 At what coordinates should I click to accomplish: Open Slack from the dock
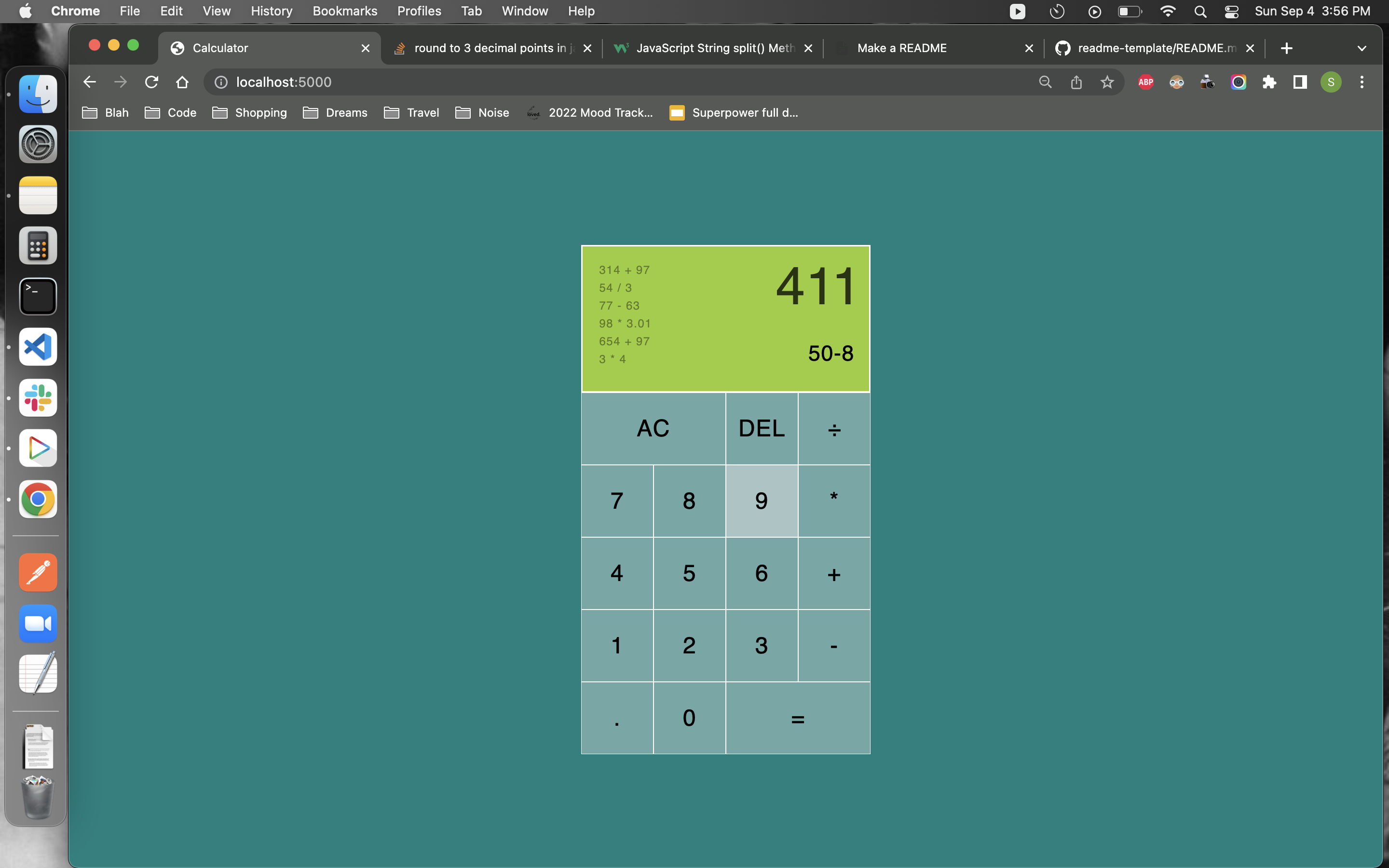click(x=38, y=397)
